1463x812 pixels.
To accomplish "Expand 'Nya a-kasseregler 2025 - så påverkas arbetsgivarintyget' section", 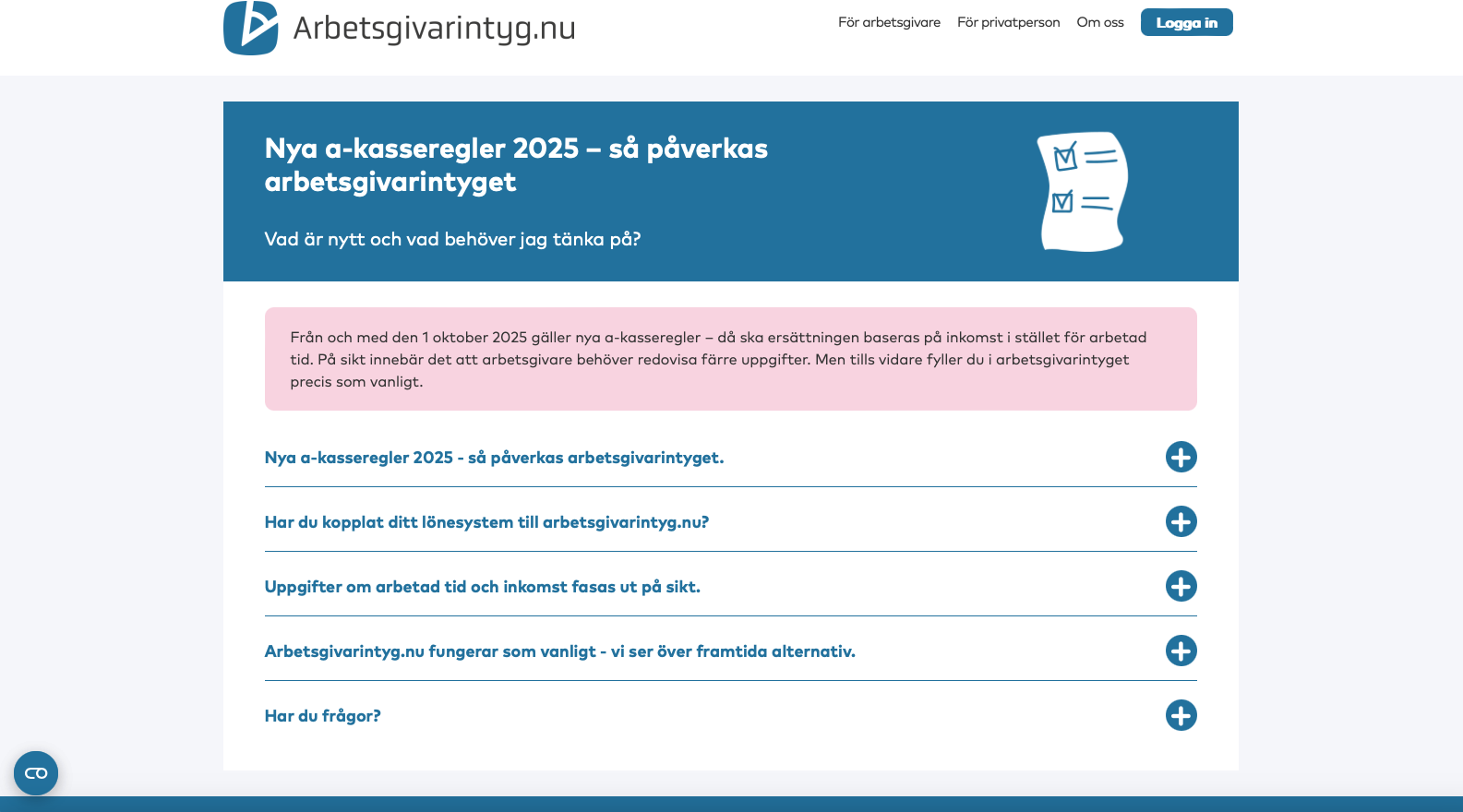I will pos(494,458).
